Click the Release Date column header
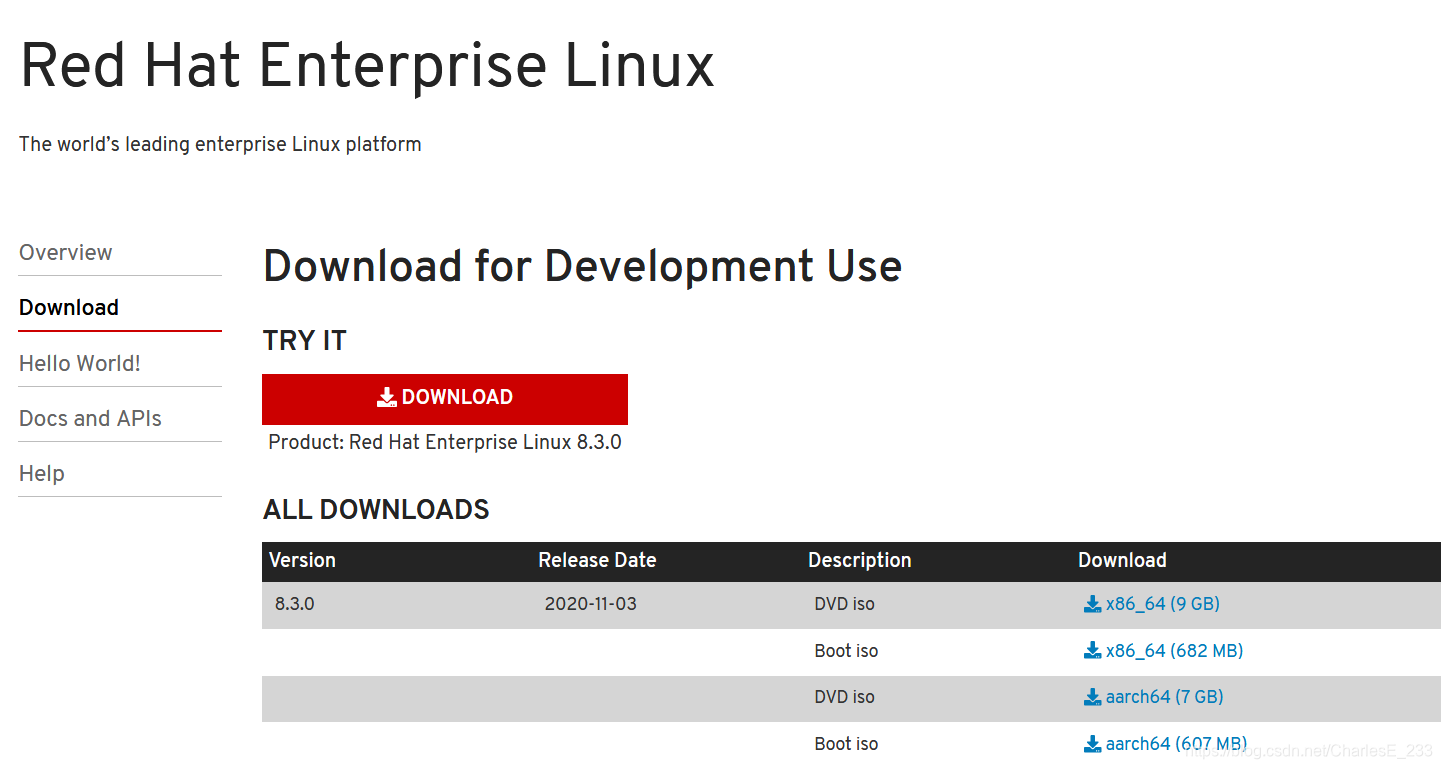This screenshot has width=1442, height=769. point(597,561)
